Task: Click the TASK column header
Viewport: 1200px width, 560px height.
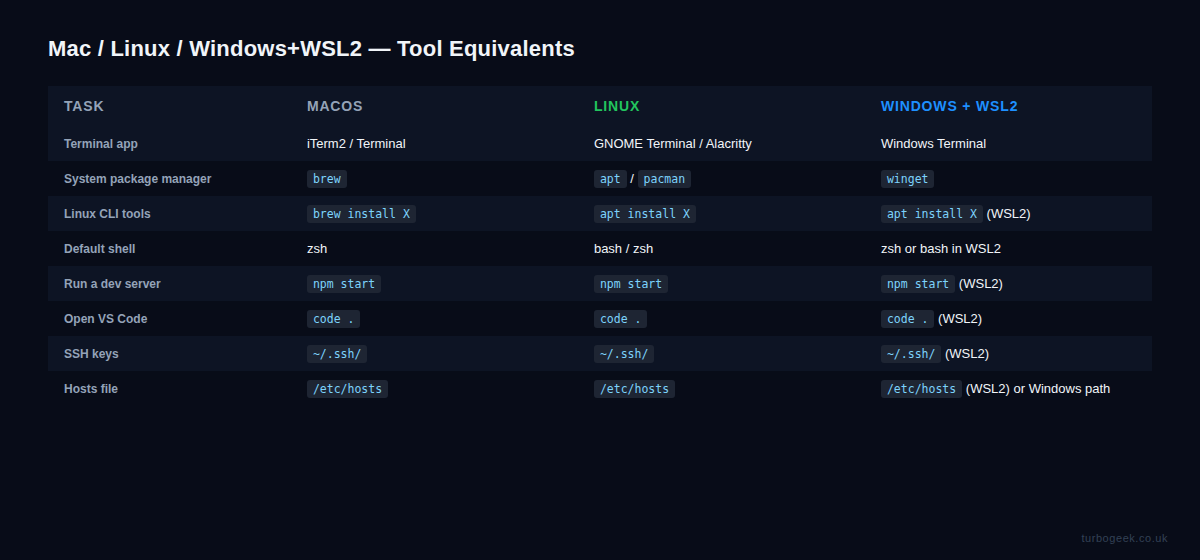Action: click(x=84, y=106)
